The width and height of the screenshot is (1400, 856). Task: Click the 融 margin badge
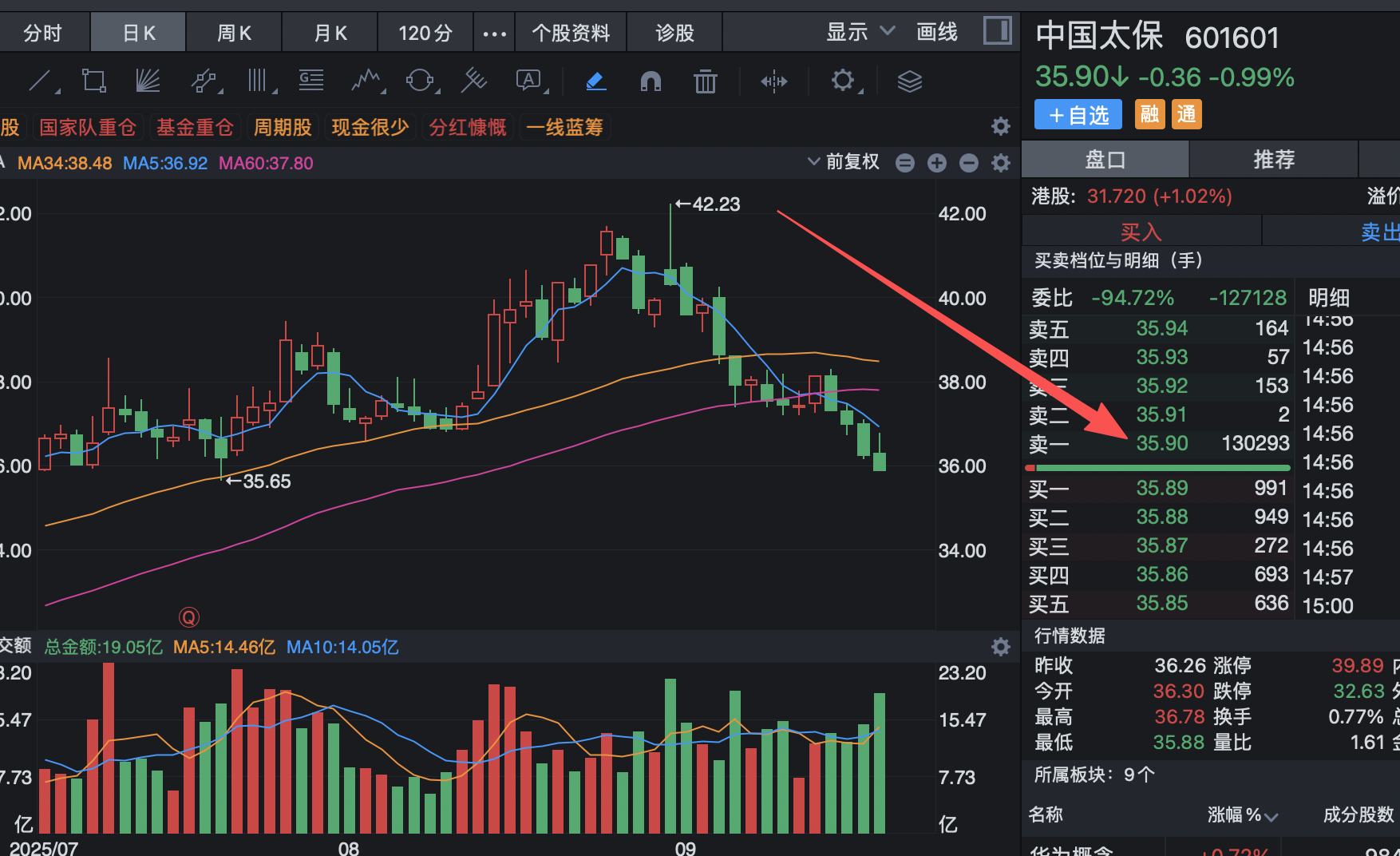click(x=1149, y=115)
